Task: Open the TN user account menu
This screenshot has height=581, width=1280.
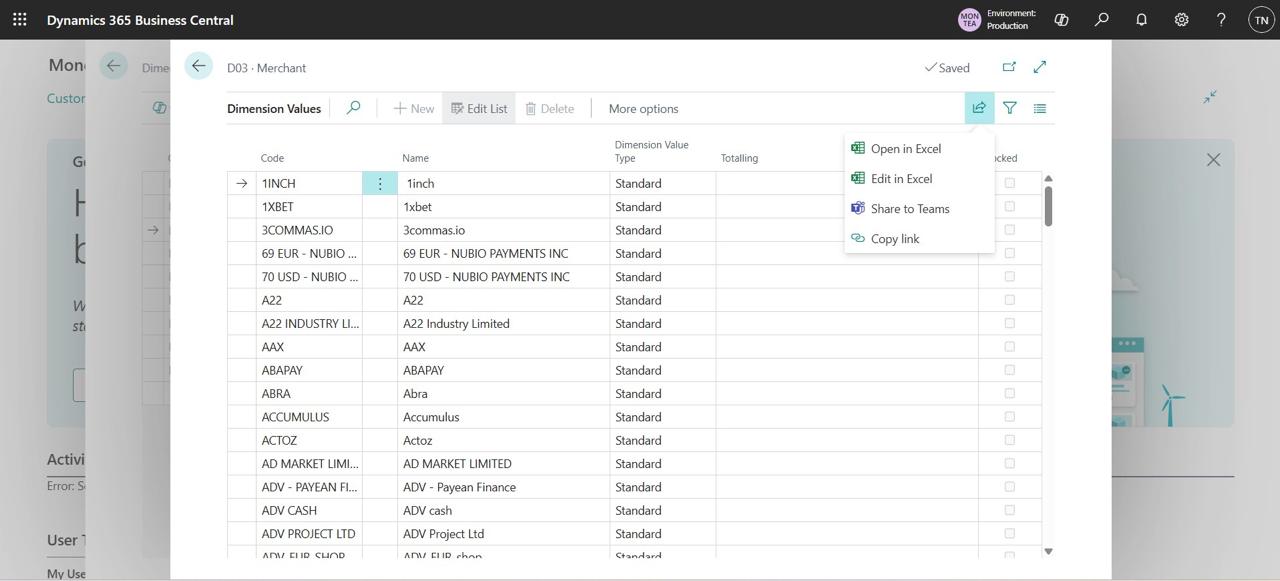Action: [1262, 19]
